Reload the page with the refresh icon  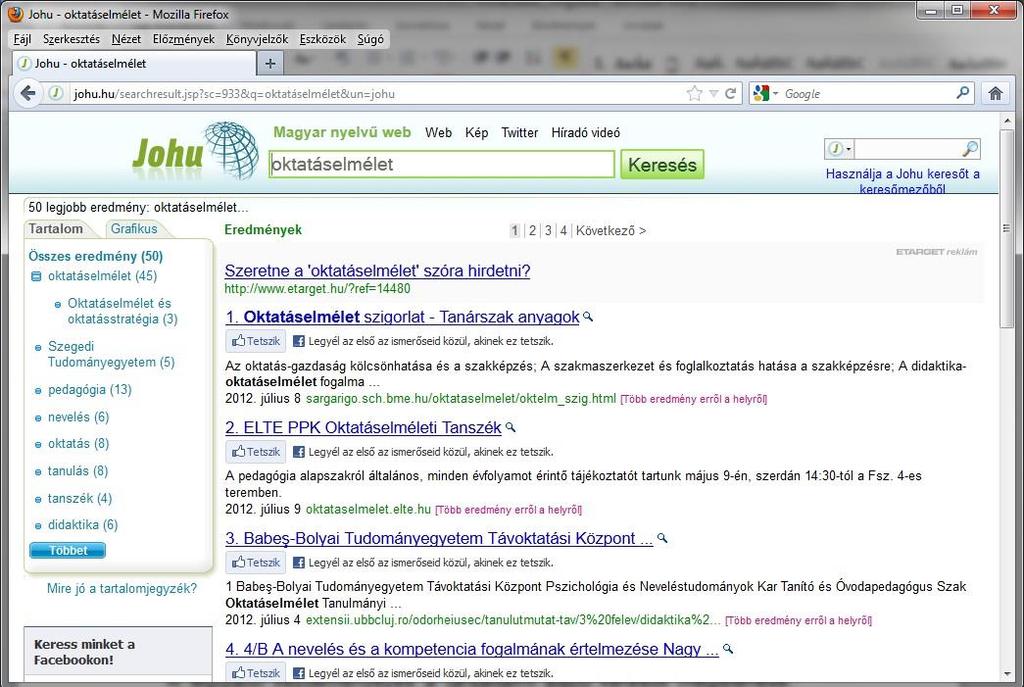pyautogui.click(x=730, y=93)
